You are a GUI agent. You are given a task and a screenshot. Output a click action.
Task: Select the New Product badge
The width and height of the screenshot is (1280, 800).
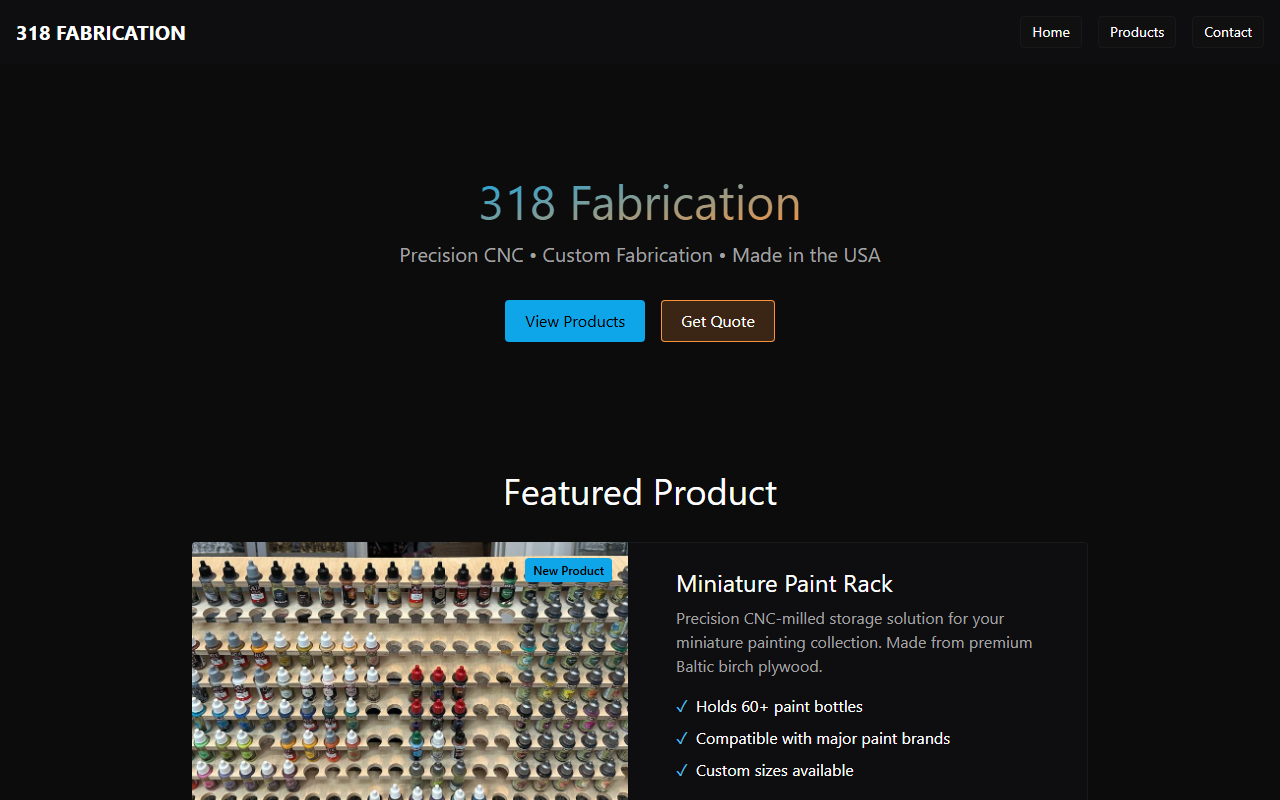(568, 570)
